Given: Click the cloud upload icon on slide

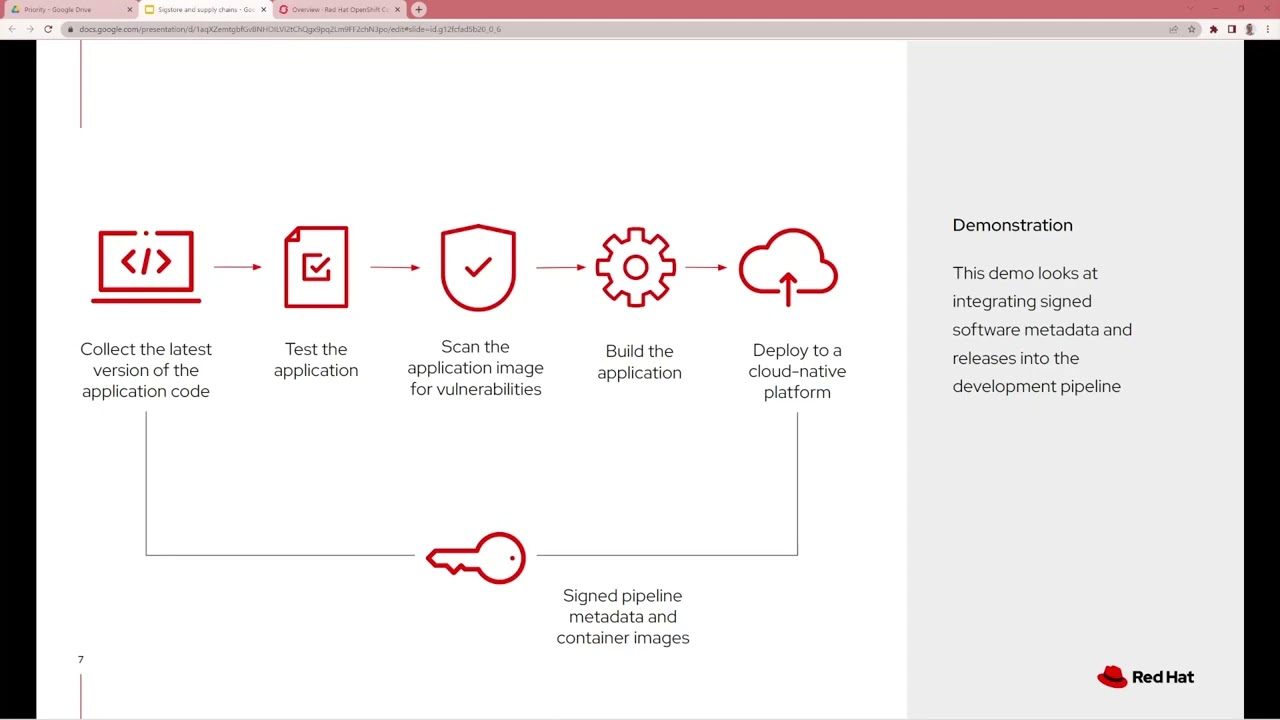Looking at the screenshot, I should [x=788, y=267].
